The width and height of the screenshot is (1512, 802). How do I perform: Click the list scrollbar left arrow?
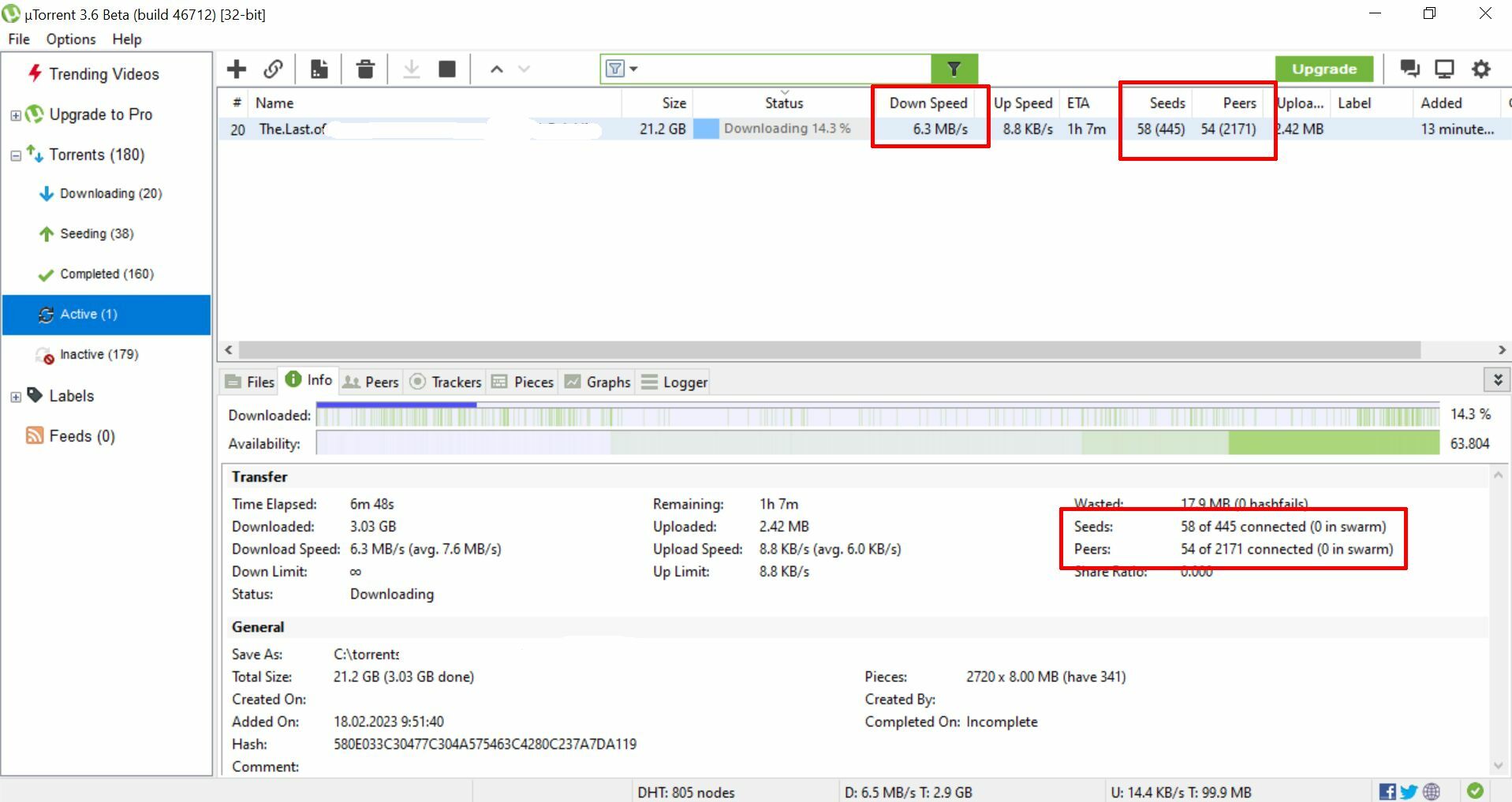tap(229, 349)
